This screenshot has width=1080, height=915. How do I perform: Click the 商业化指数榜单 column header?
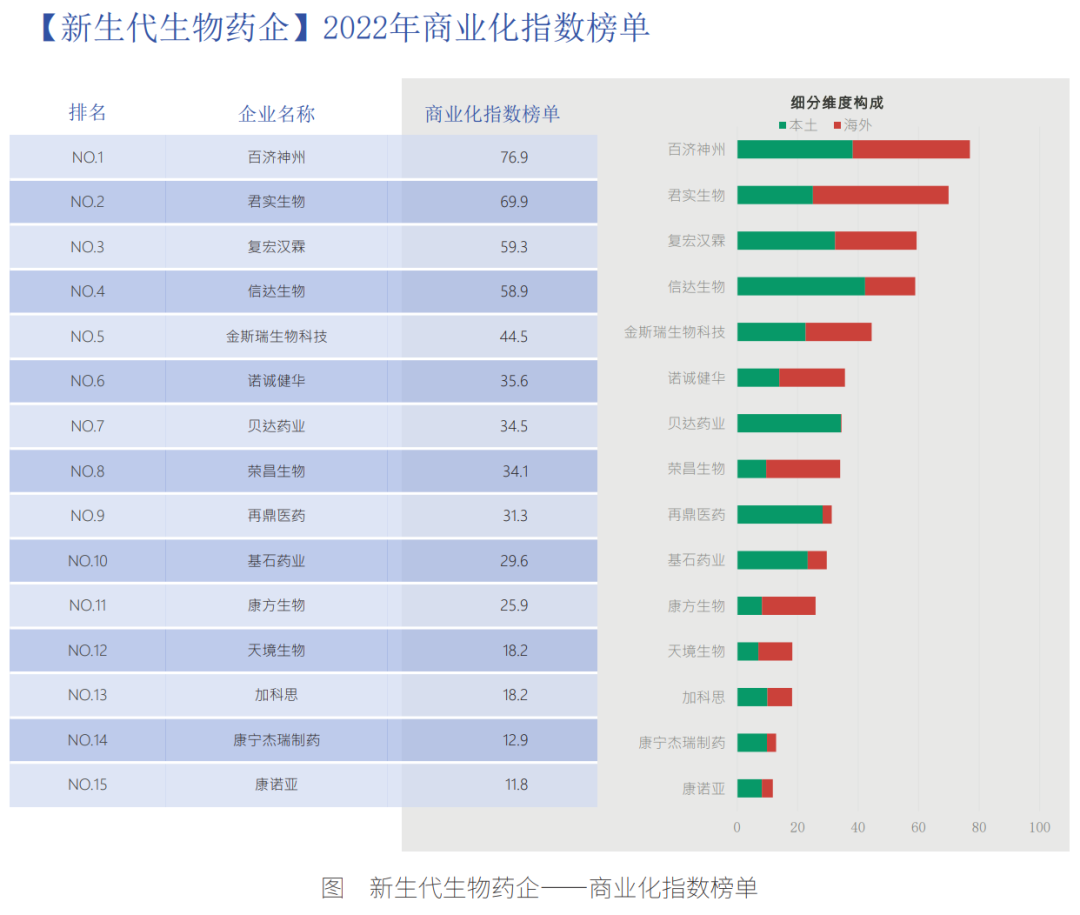point(492,113)
